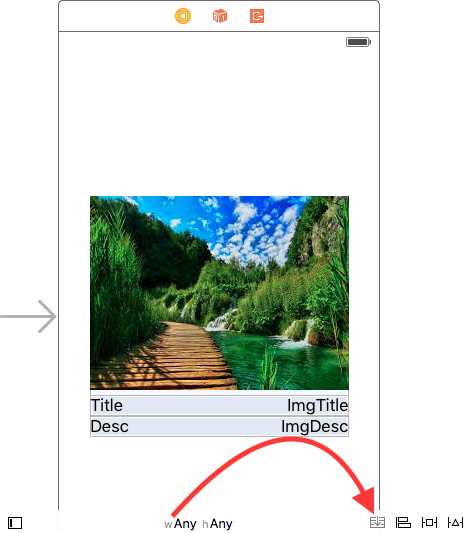Select the ImgTitle label
Screen dimensions: 470x533
[x=317, y=405]
